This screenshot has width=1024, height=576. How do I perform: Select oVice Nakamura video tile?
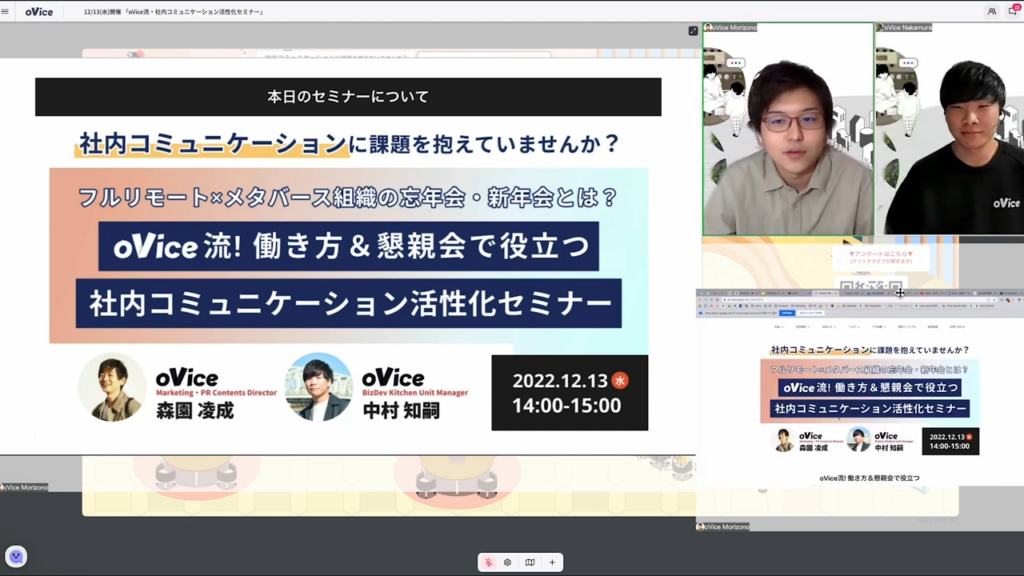950,129
